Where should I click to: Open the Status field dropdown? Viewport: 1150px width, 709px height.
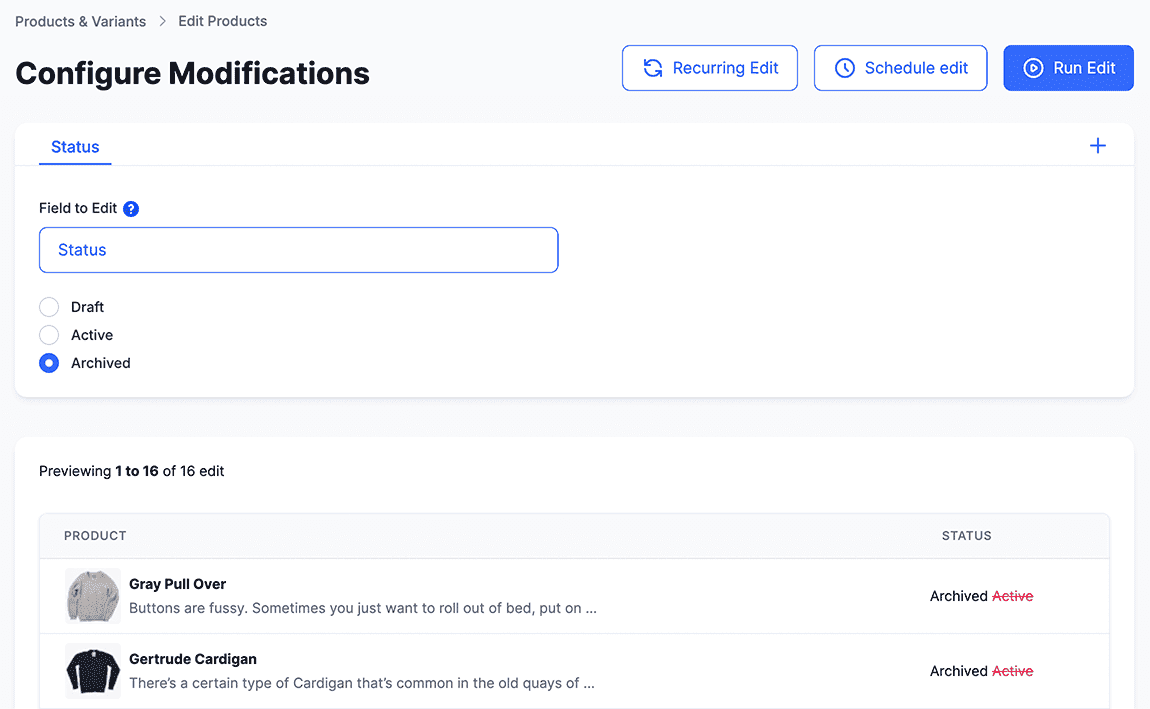[x=299, y=250]
